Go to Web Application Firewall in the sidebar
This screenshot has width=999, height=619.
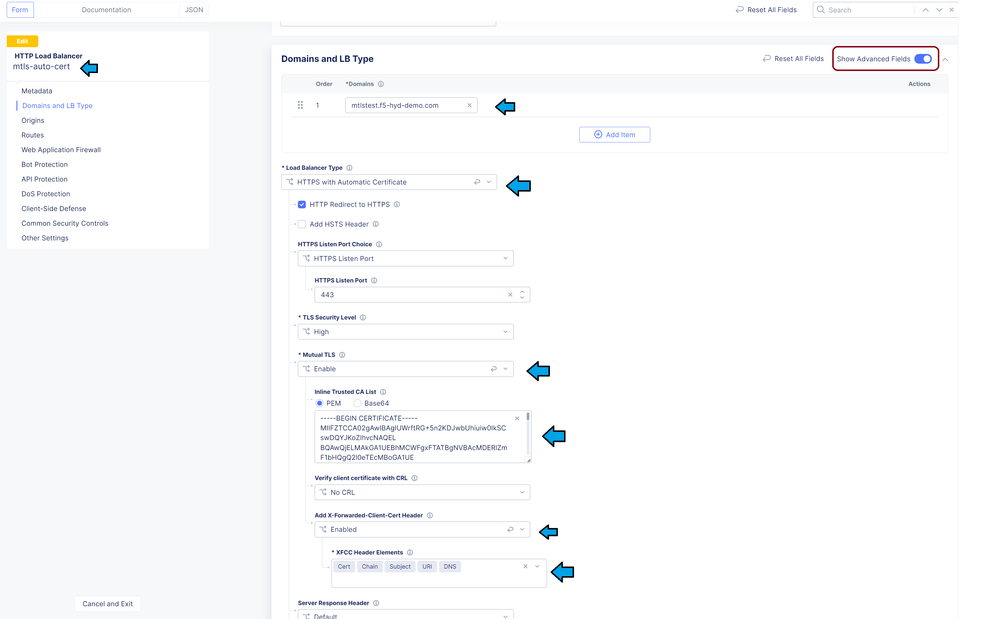pyautogui.click(x=61, y=150)
